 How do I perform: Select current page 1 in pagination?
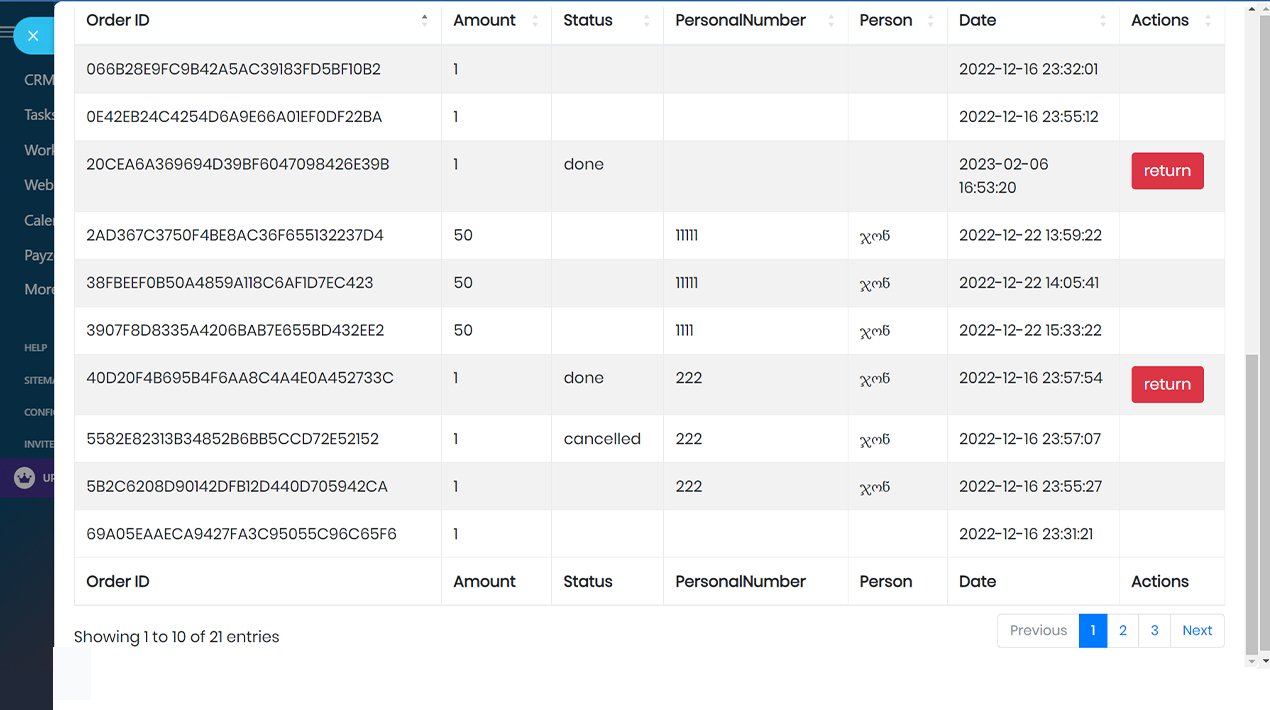pyautogui.click(x=1093, y=631)
